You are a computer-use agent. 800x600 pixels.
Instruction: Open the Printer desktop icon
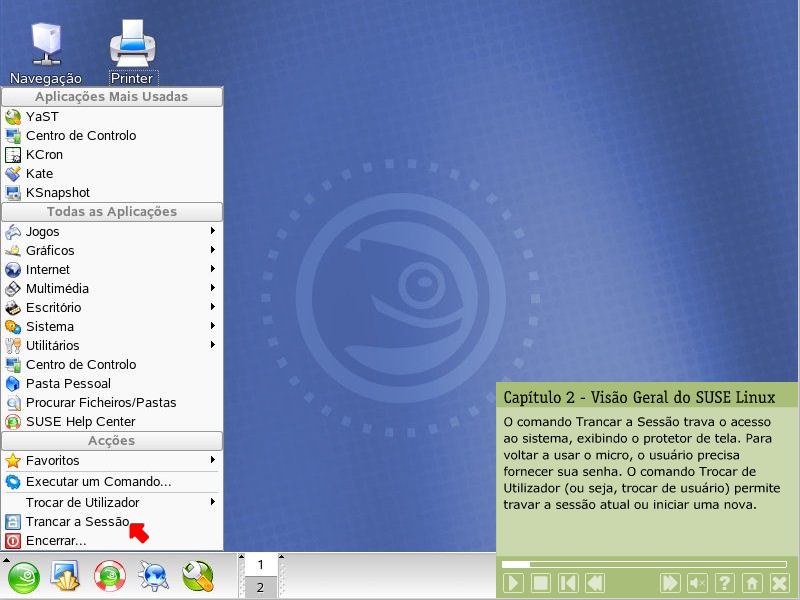point(132,52)
